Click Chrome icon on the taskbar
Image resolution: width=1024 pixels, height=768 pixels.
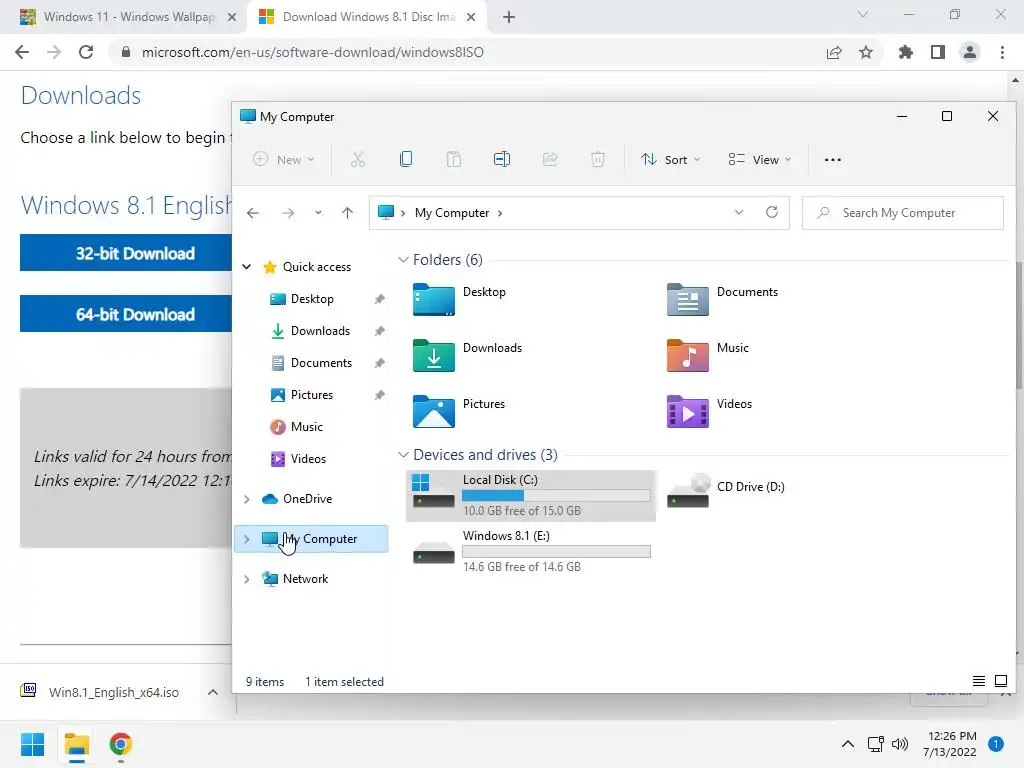pyautogui.click(x=121, y=744)
